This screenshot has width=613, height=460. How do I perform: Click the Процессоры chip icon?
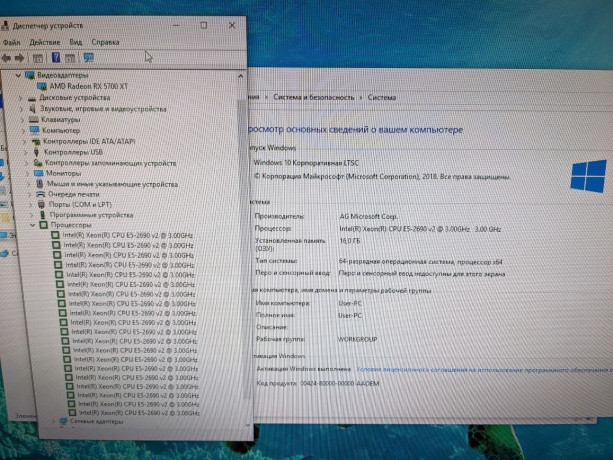[43, 225]
